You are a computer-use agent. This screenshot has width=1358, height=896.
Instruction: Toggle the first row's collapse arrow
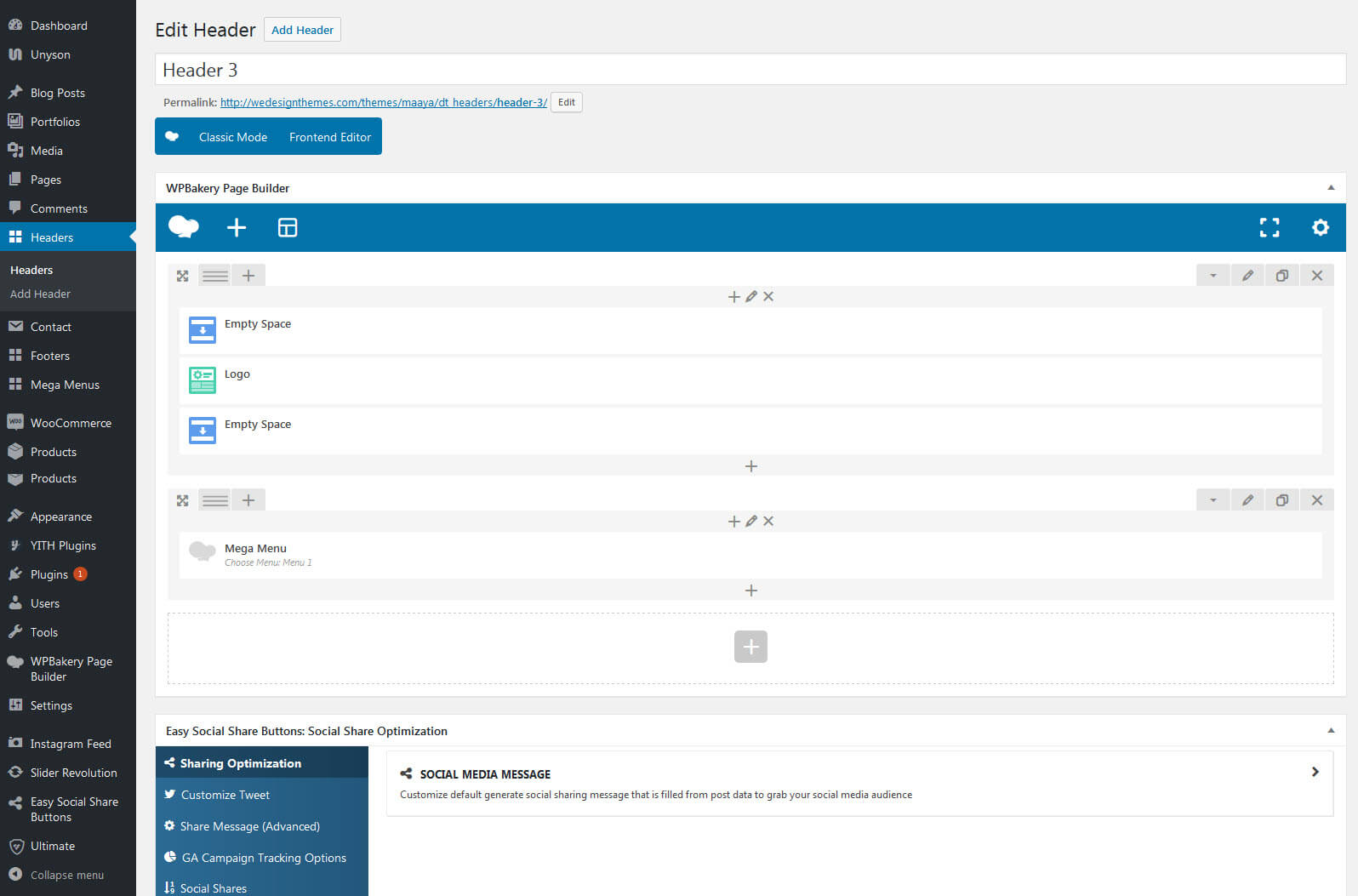(1212, 276)
